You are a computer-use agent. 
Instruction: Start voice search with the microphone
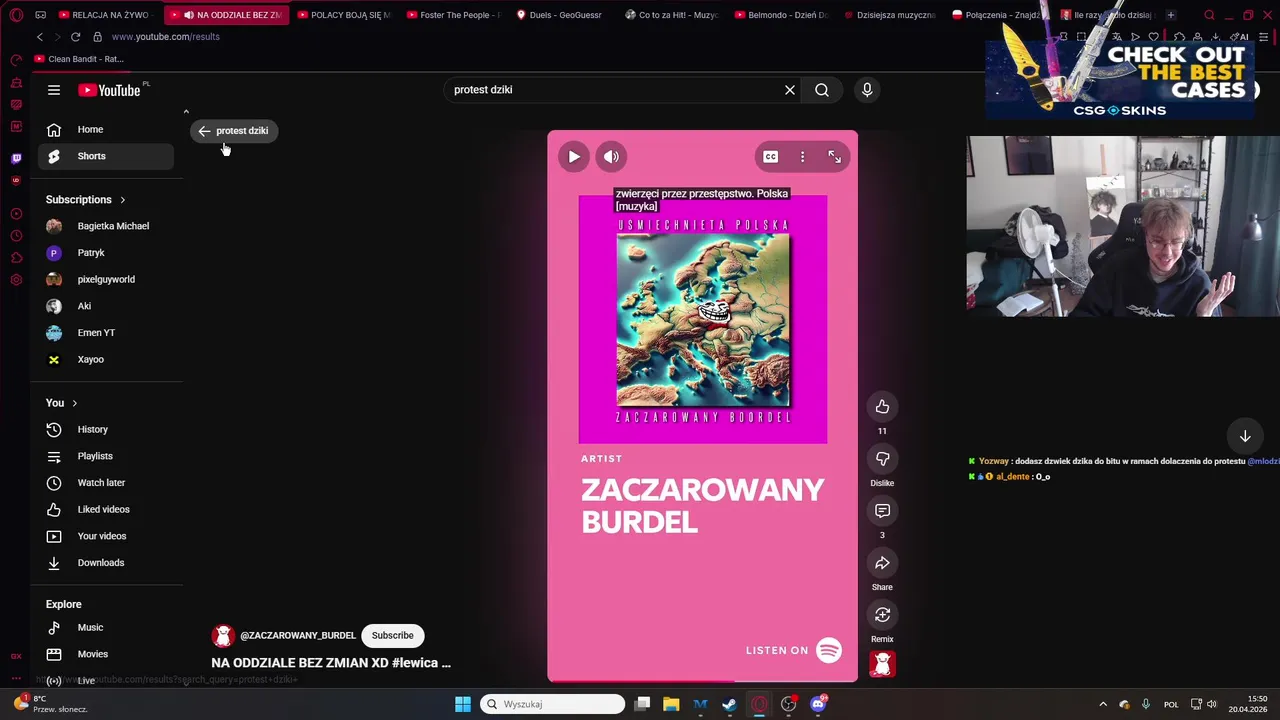click(867, 90)
